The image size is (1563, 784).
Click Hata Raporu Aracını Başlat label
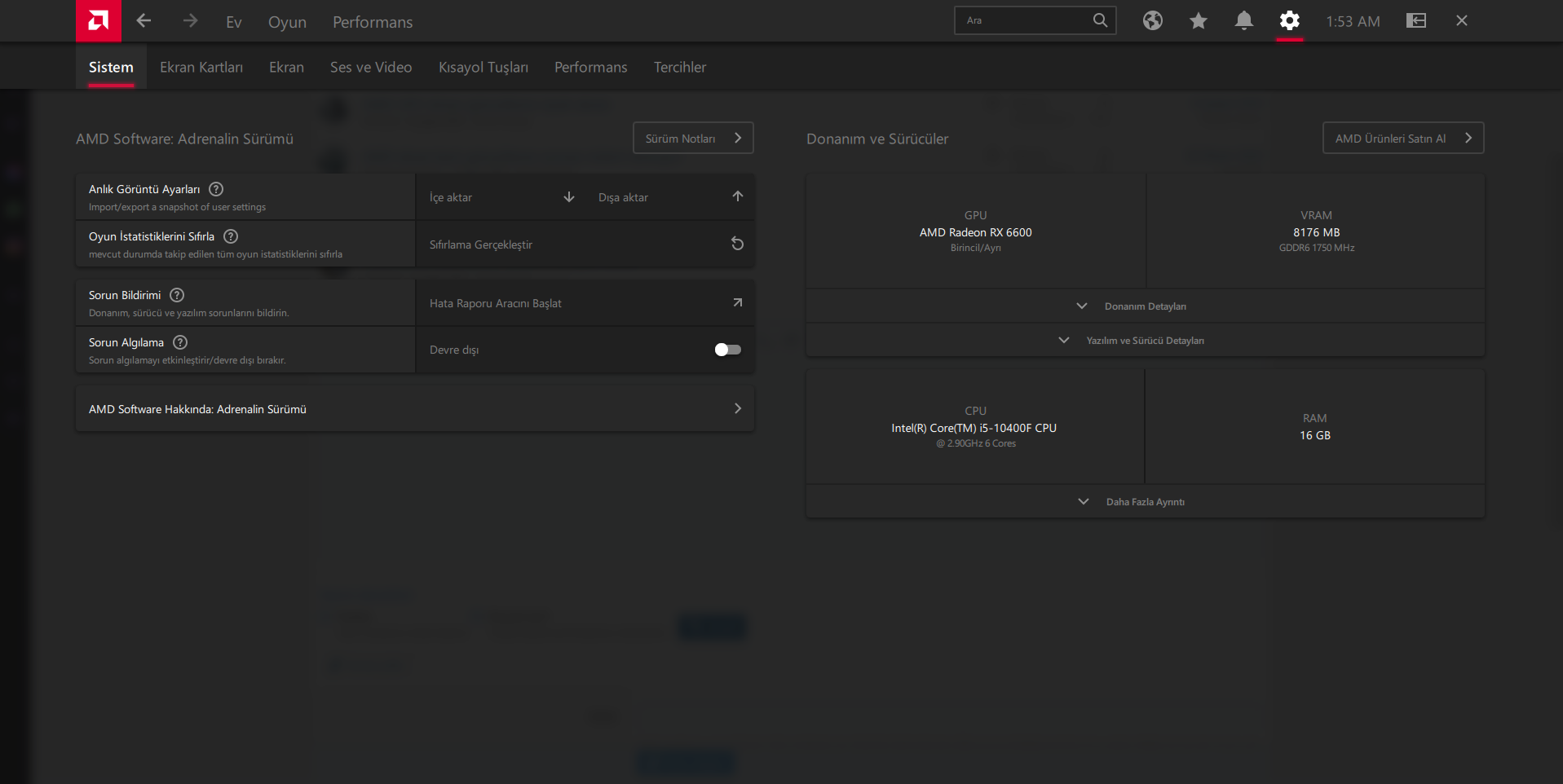pos(496,303)
